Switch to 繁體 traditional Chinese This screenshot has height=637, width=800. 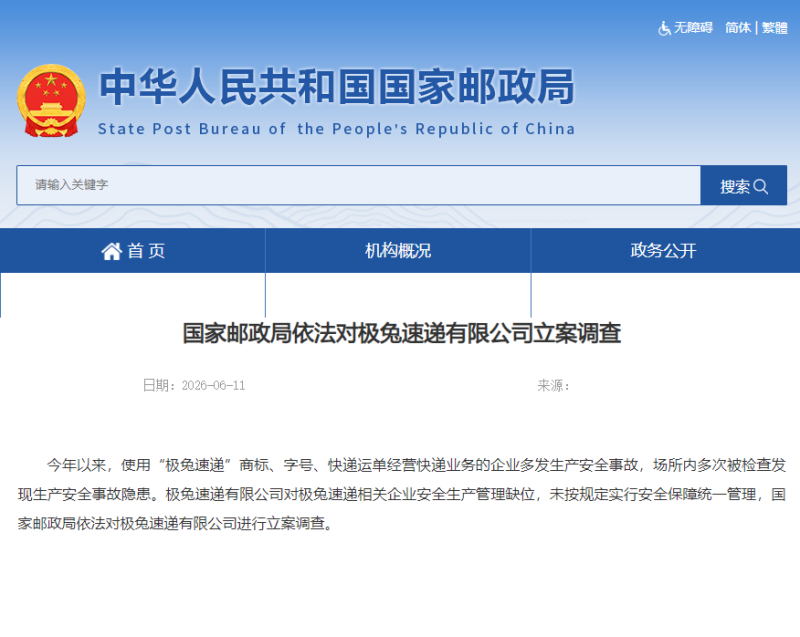pyautogui.click(x=774, y=28)
